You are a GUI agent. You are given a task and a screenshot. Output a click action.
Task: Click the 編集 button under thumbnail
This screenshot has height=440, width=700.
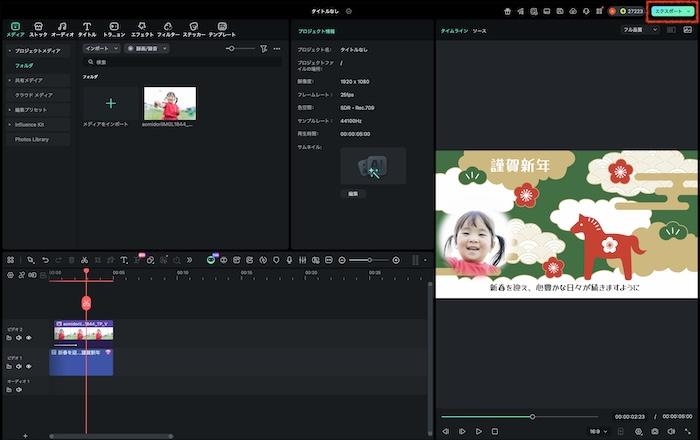(x=353, y=194)
